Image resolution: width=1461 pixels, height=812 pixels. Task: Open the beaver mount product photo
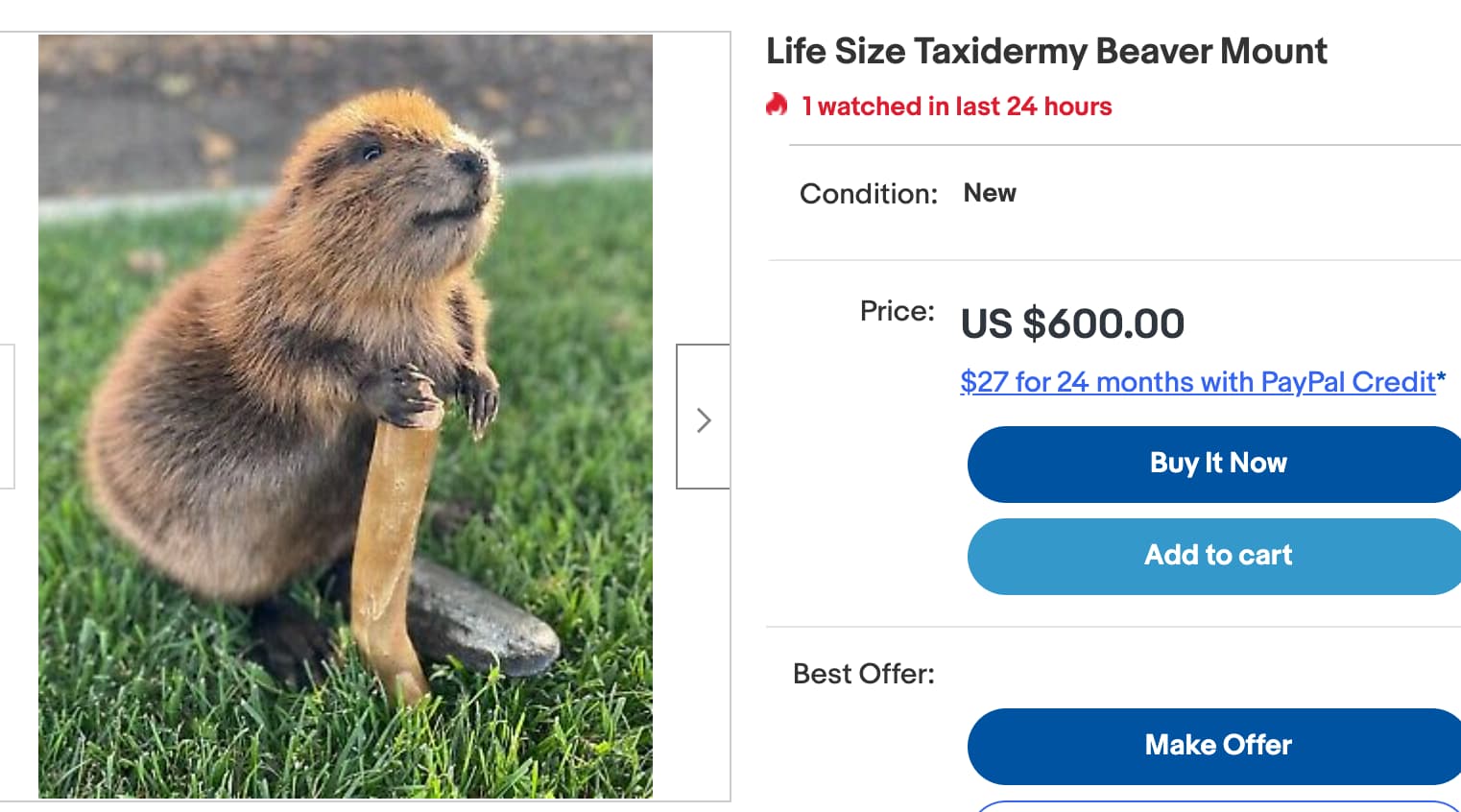coord(345,416)
